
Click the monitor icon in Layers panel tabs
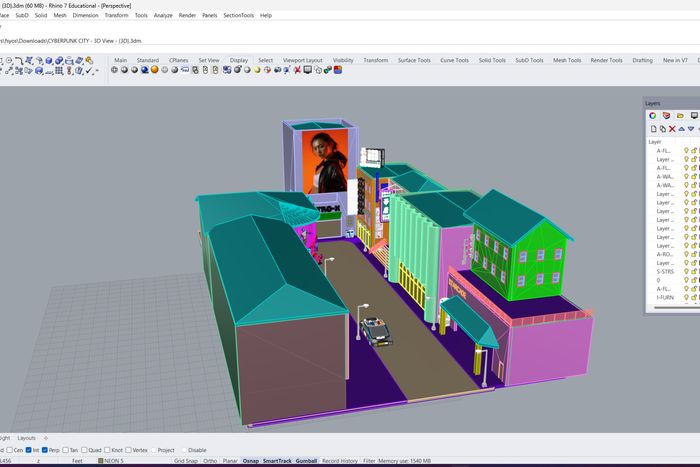tap(694, 115)
